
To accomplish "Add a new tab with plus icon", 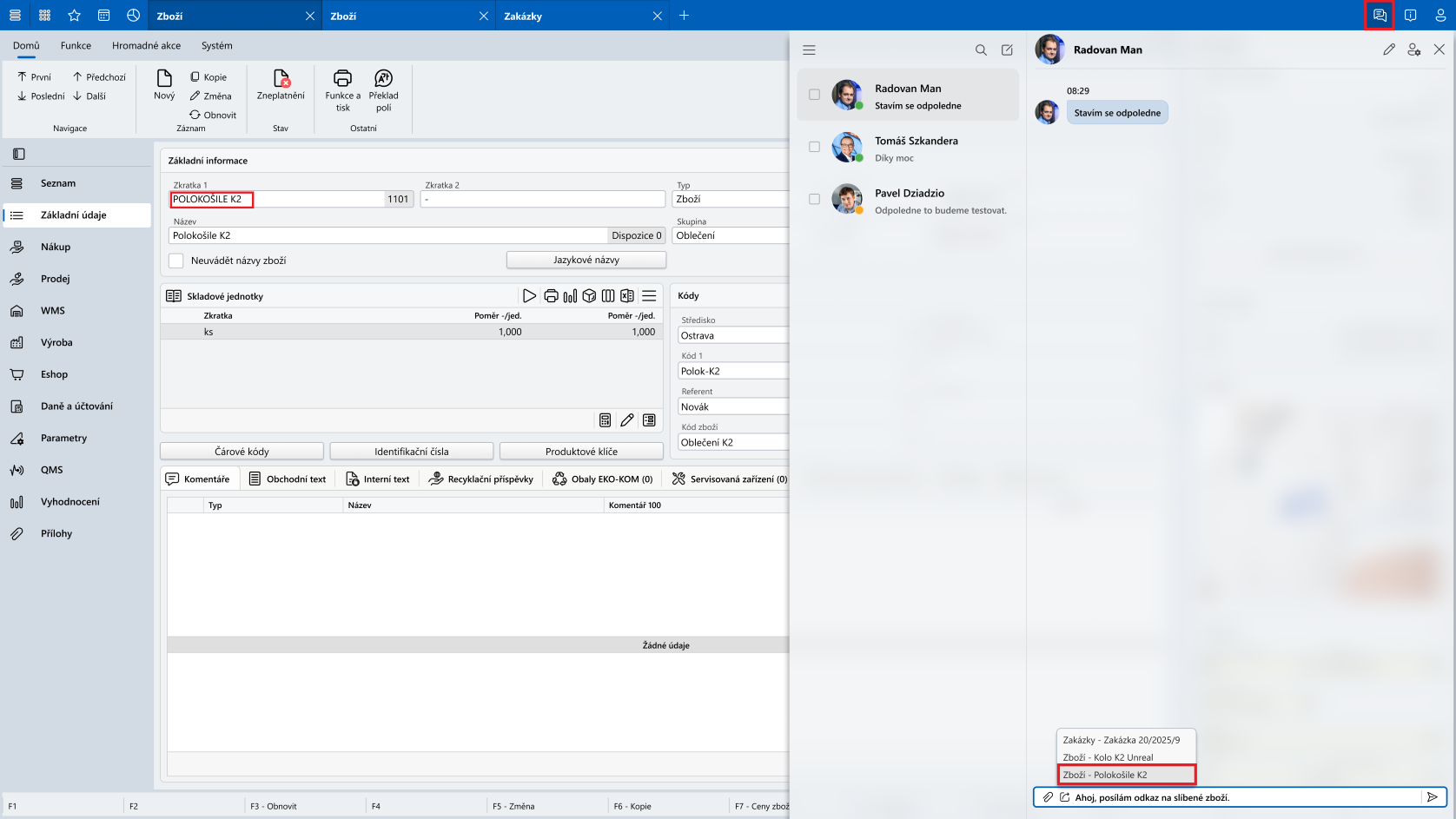I will [x=684, y=16].
